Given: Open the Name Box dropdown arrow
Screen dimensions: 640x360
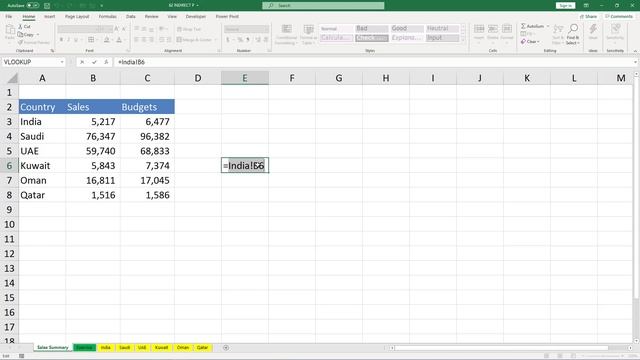Looking at the screenshot, I should click(x=62, y=62).
